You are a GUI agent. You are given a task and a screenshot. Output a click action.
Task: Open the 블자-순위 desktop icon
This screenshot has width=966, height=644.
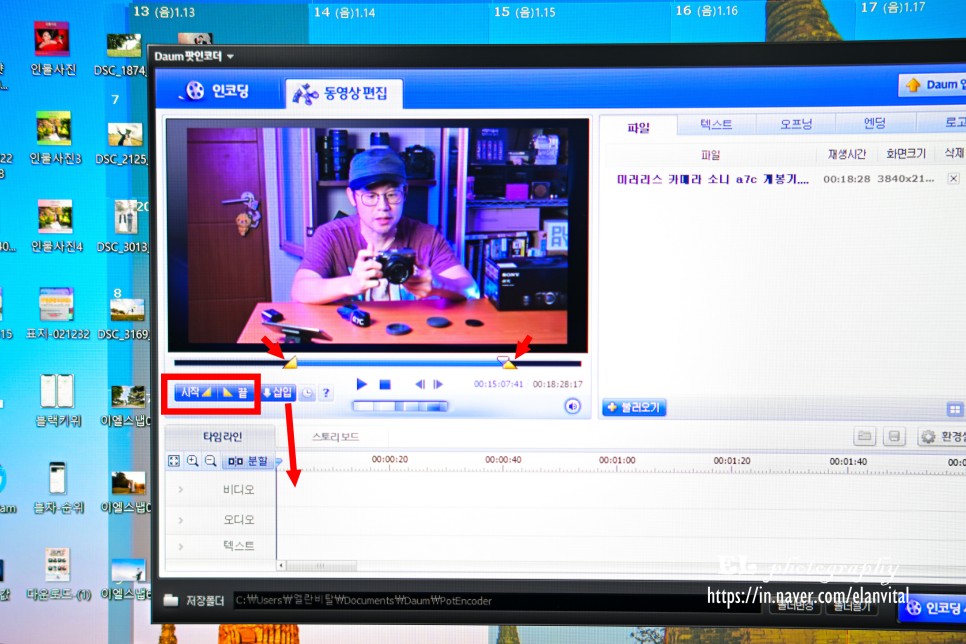click(58, 488)
